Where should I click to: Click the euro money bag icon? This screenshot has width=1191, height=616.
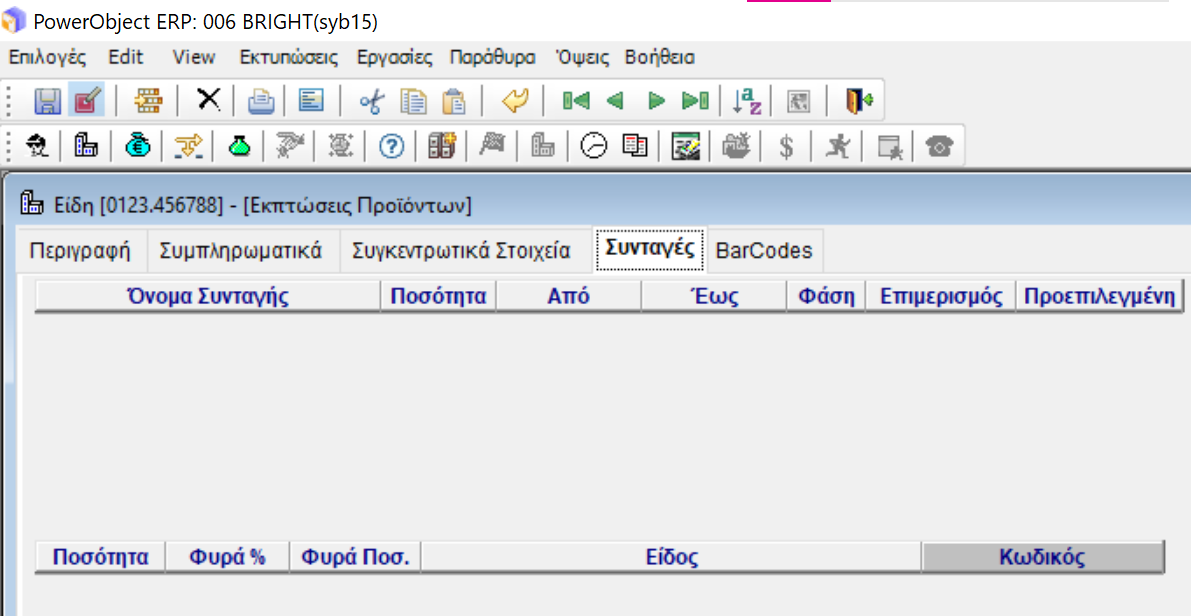[x=137, y=147]
